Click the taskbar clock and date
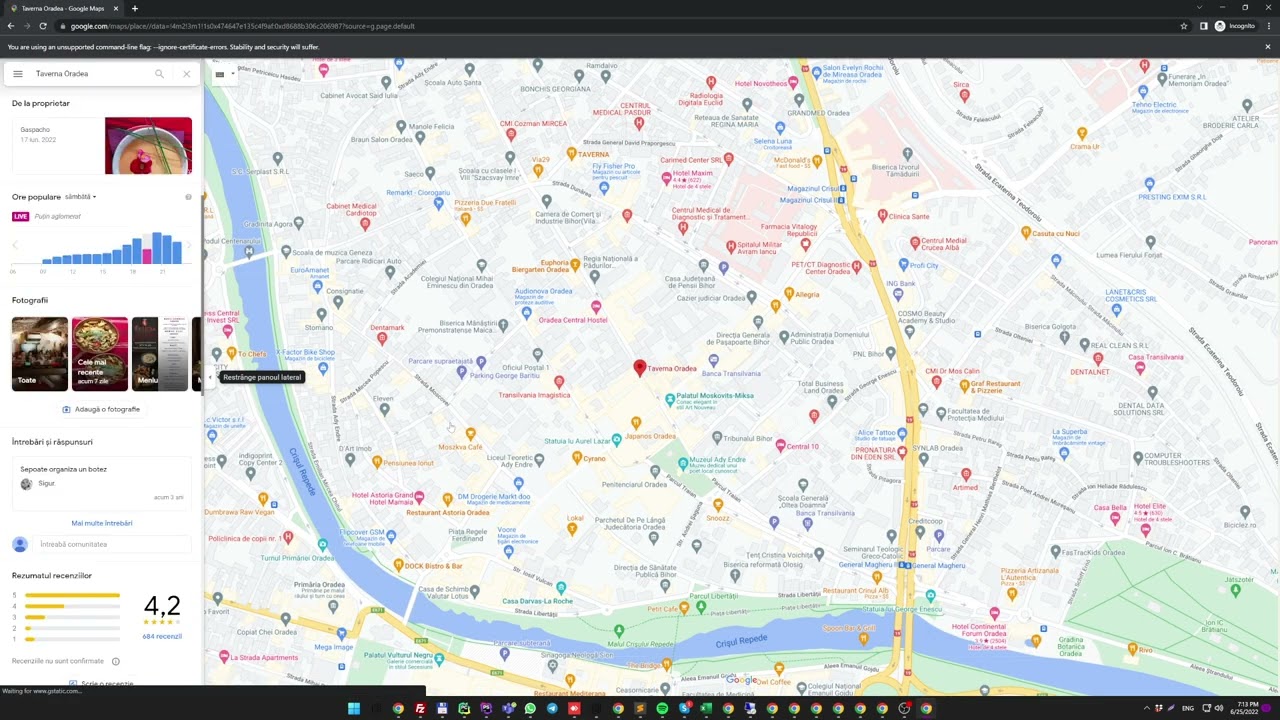This screenshot has width=1280, height=720. coord(1246,708)
